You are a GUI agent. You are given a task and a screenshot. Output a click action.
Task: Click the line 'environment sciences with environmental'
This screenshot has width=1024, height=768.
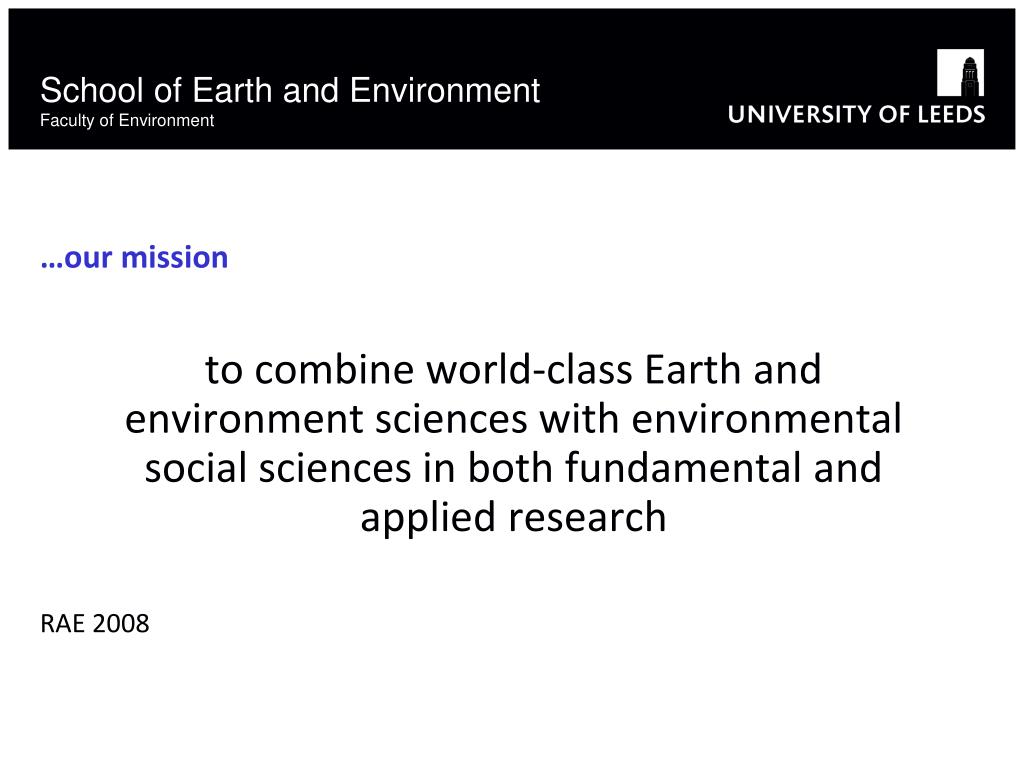(x=513, y=419)
